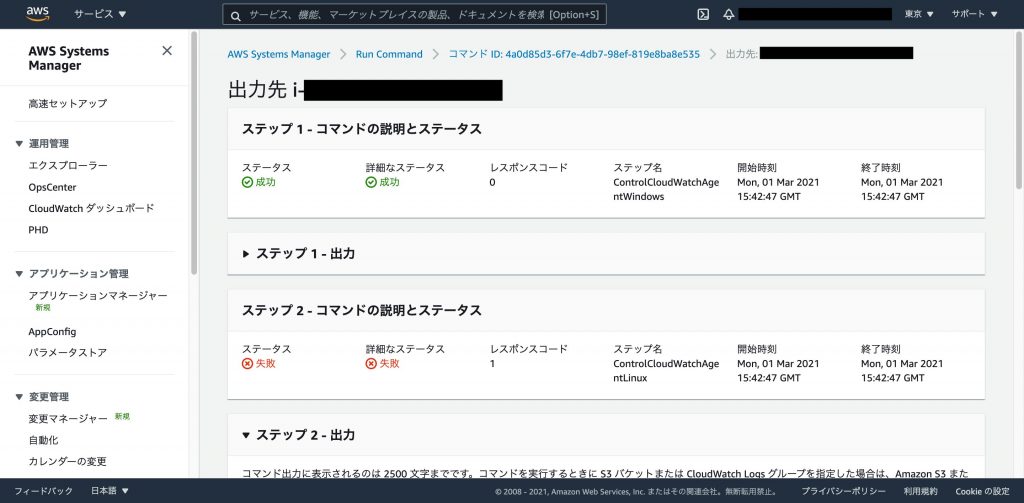1024x503 pixels.
Task: Collapse the 変更管理 section
Action: (19, 397)
